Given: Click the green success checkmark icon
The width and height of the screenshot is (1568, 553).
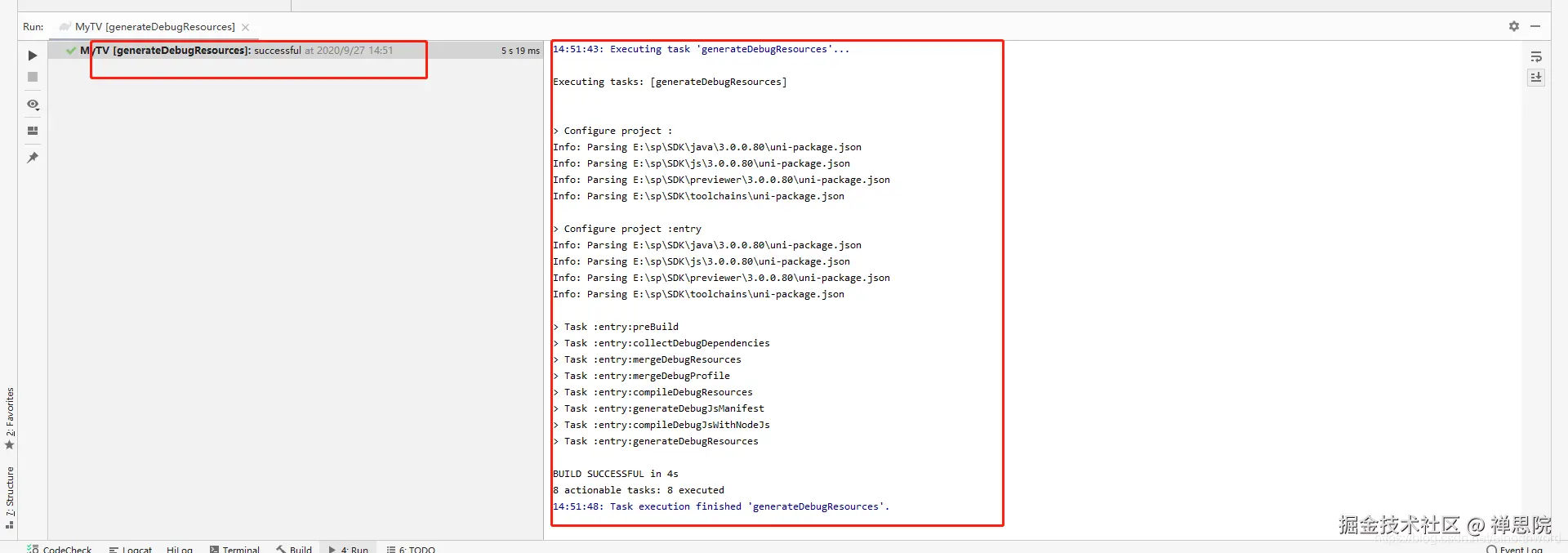Looking at the screenshot, I should click(71, 51).
